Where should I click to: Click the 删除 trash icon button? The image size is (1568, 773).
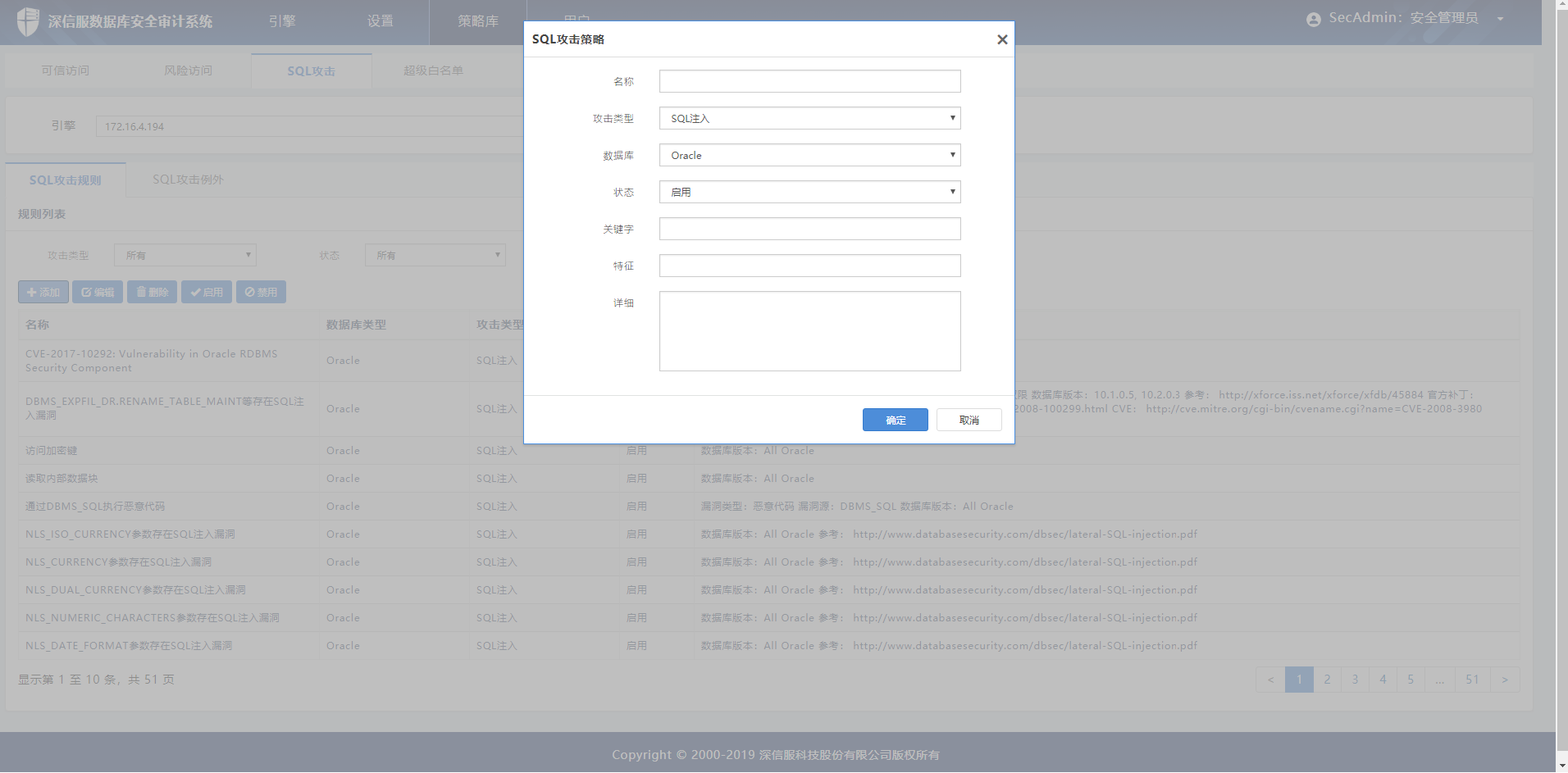click(152, 292)
